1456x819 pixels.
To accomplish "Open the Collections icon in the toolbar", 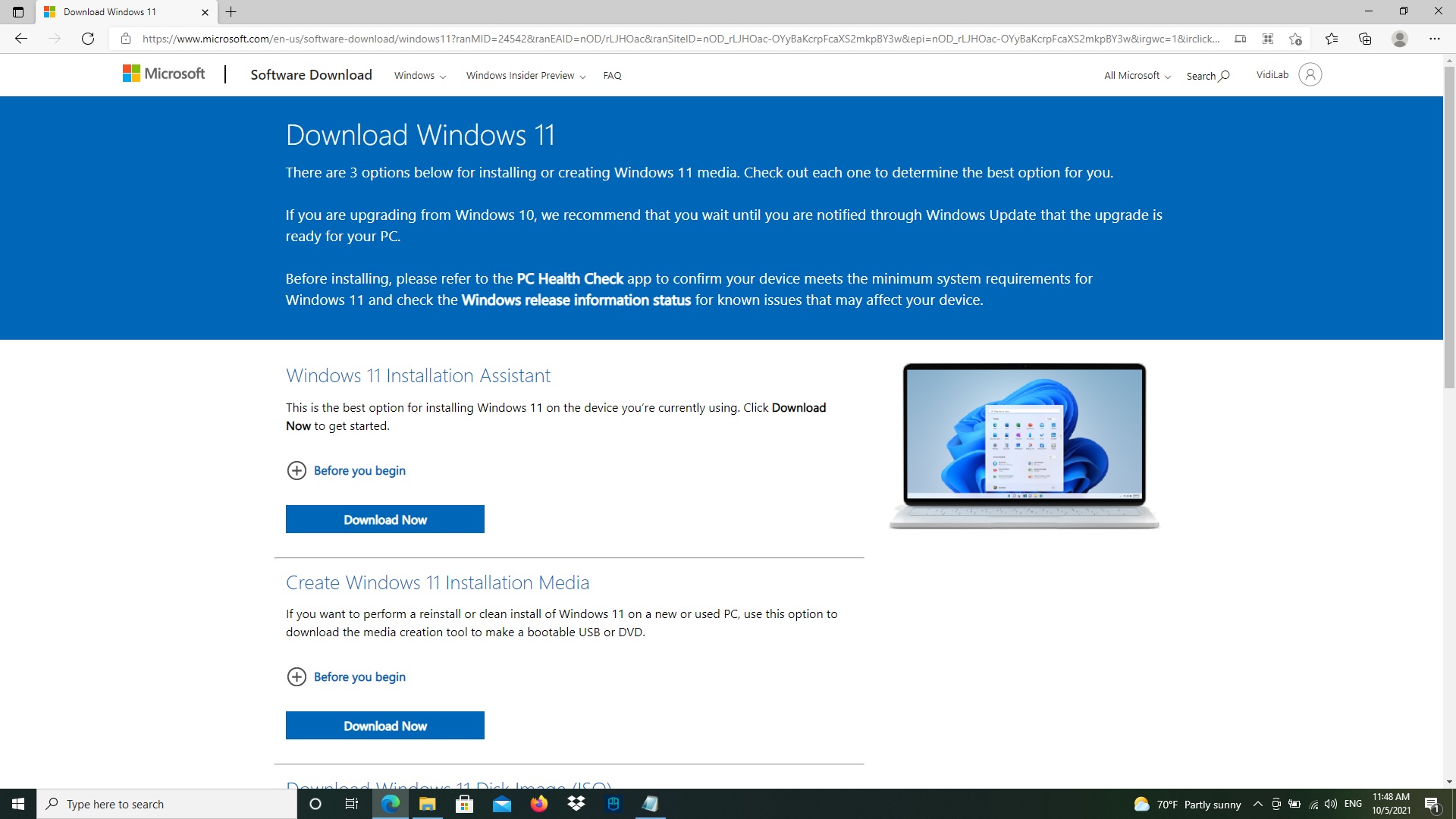I will coord(1365,39).
